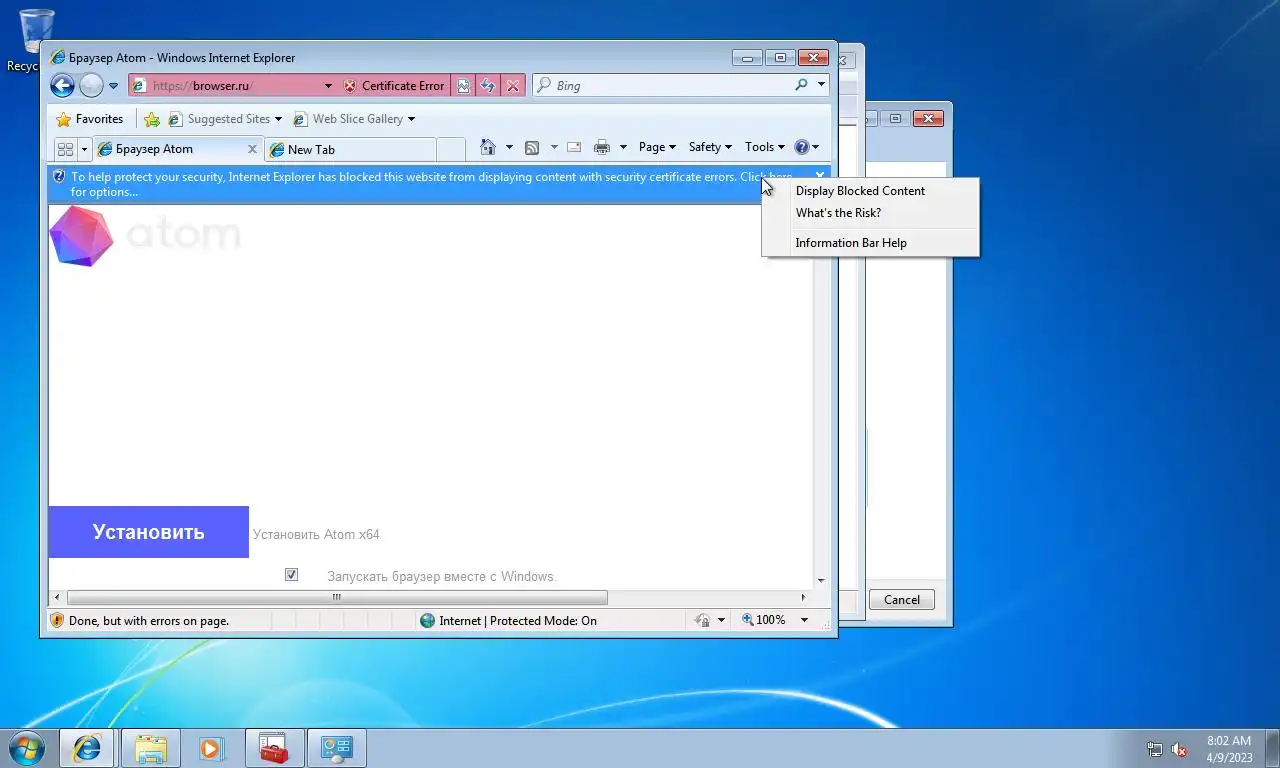Click the Установить install button
Screen dimensions: 1280x768
coord(148,532)
